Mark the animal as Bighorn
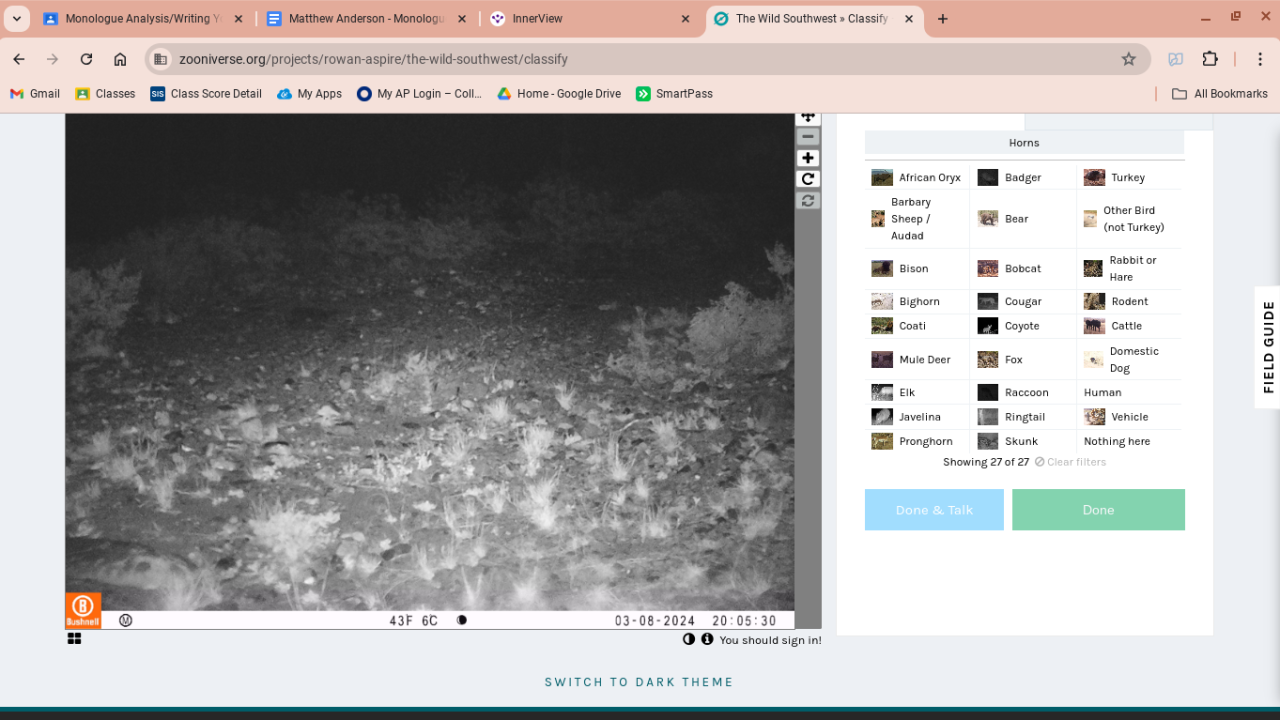The height and width of the screenshot is (720, 1280). (x=917, y=302)
